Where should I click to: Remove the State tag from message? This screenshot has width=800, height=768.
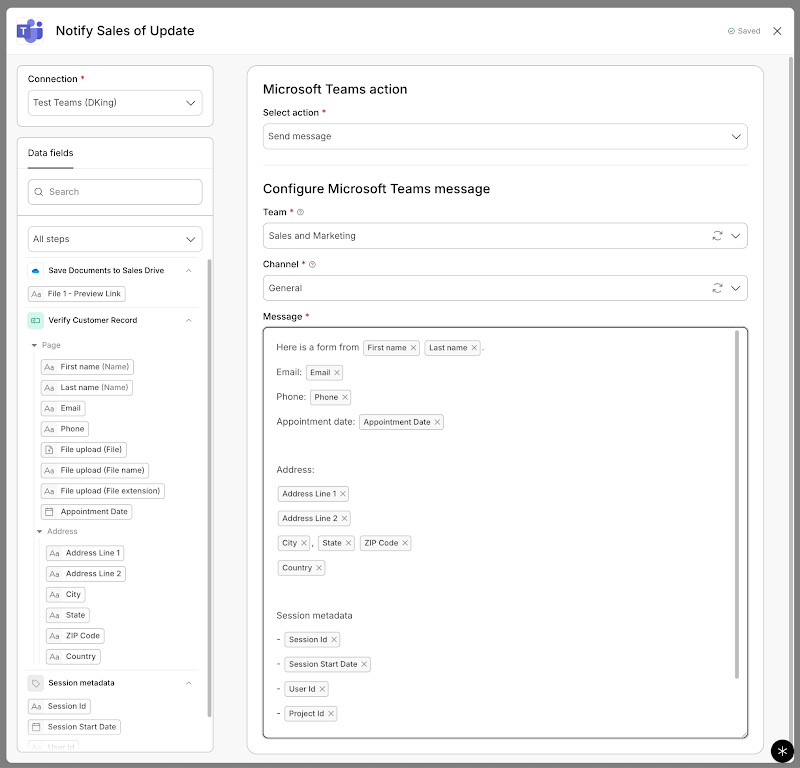tap(348, 543)
